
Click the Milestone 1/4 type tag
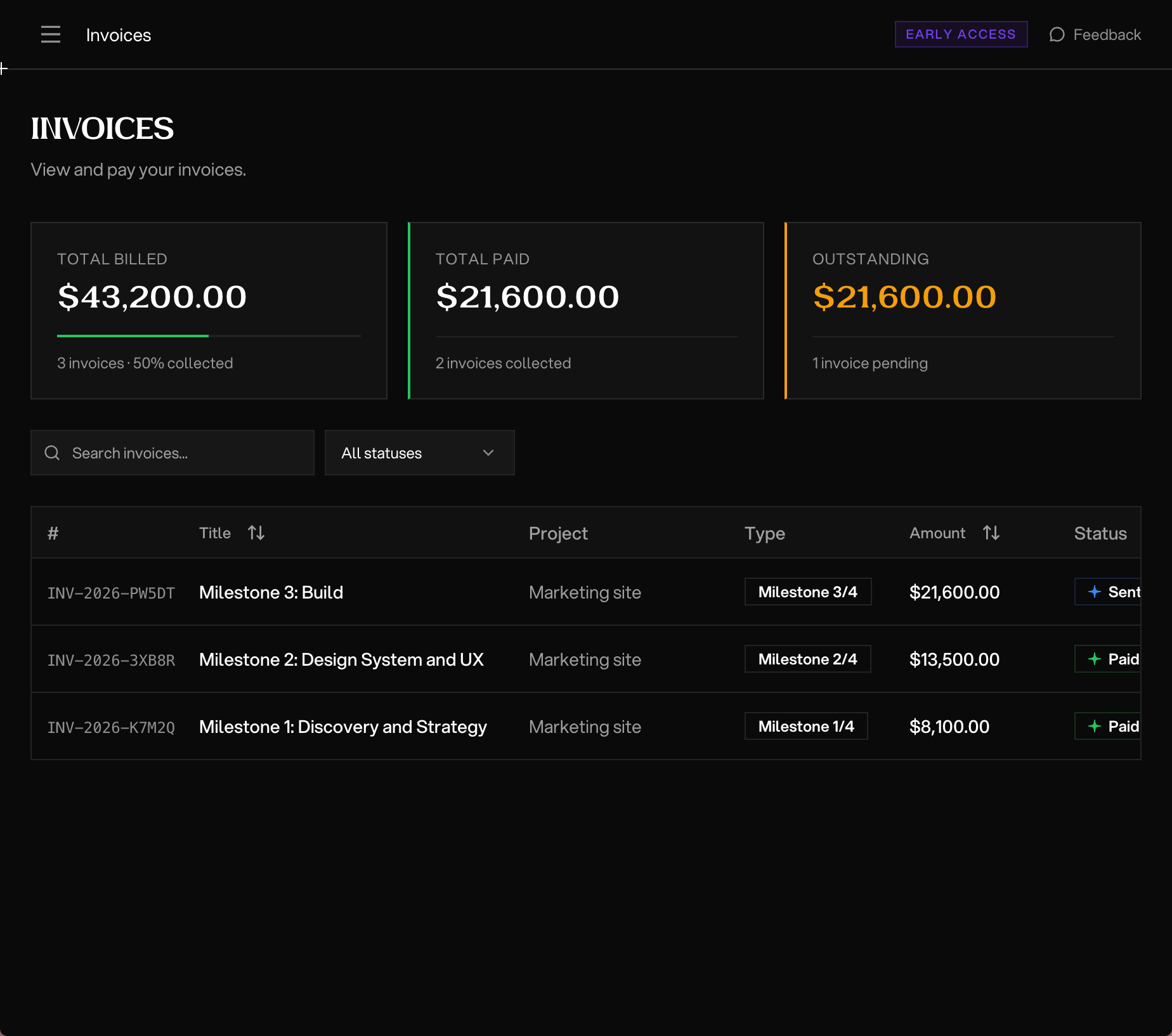(x=806, y=726)
